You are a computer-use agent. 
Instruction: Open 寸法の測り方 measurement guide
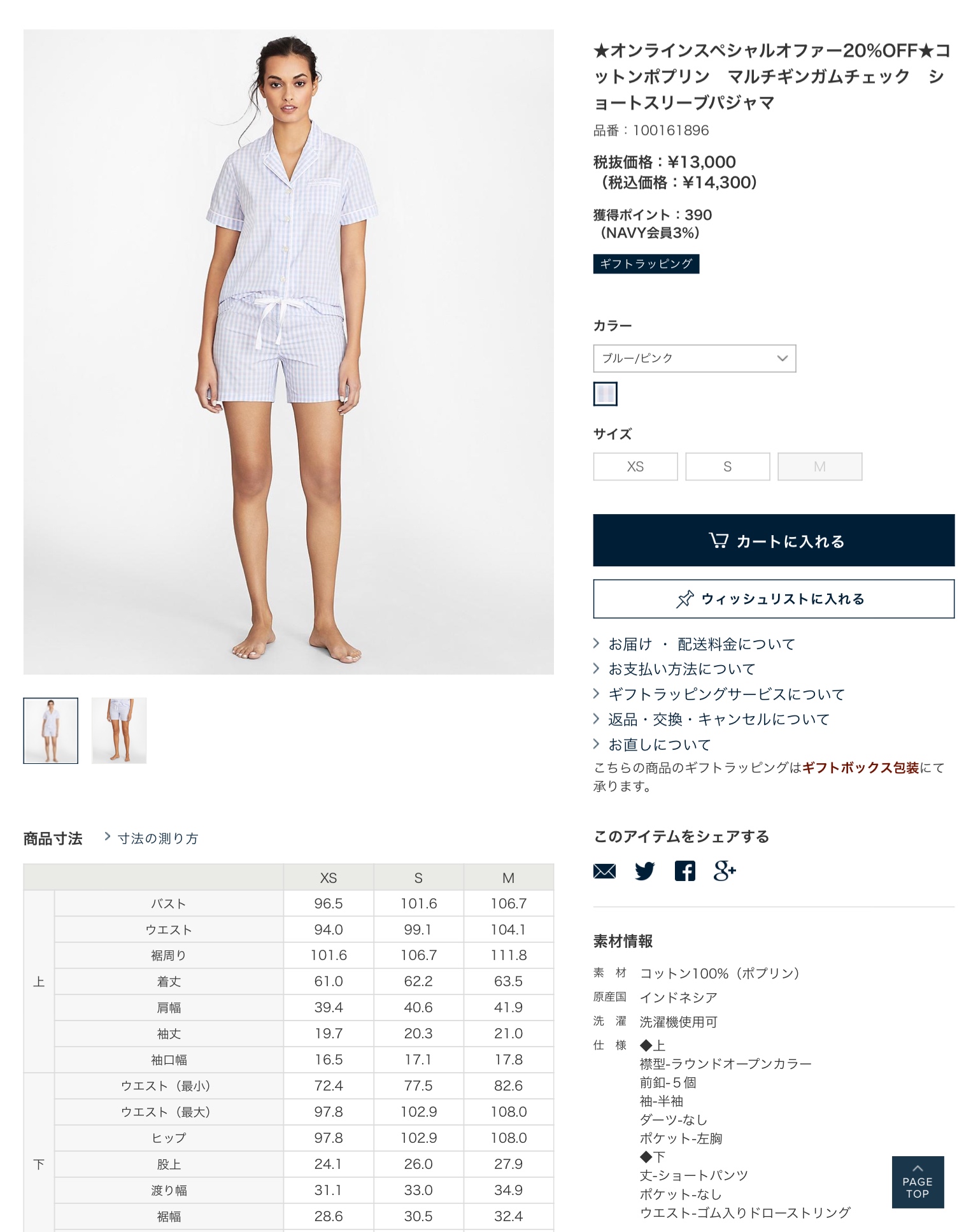[158, 838]
